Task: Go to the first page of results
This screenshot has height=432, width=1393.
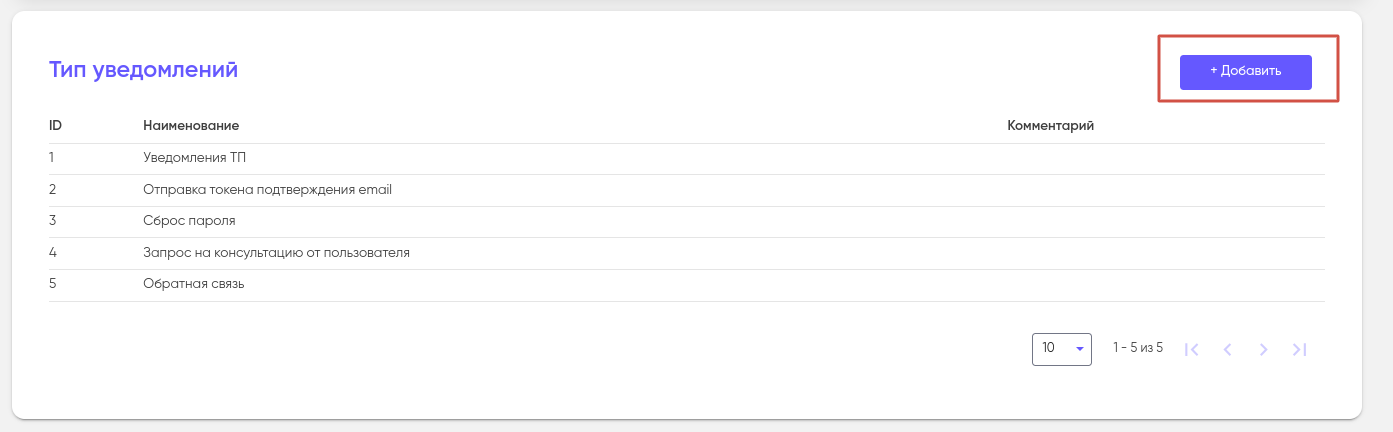Action: click(1191, 349)
